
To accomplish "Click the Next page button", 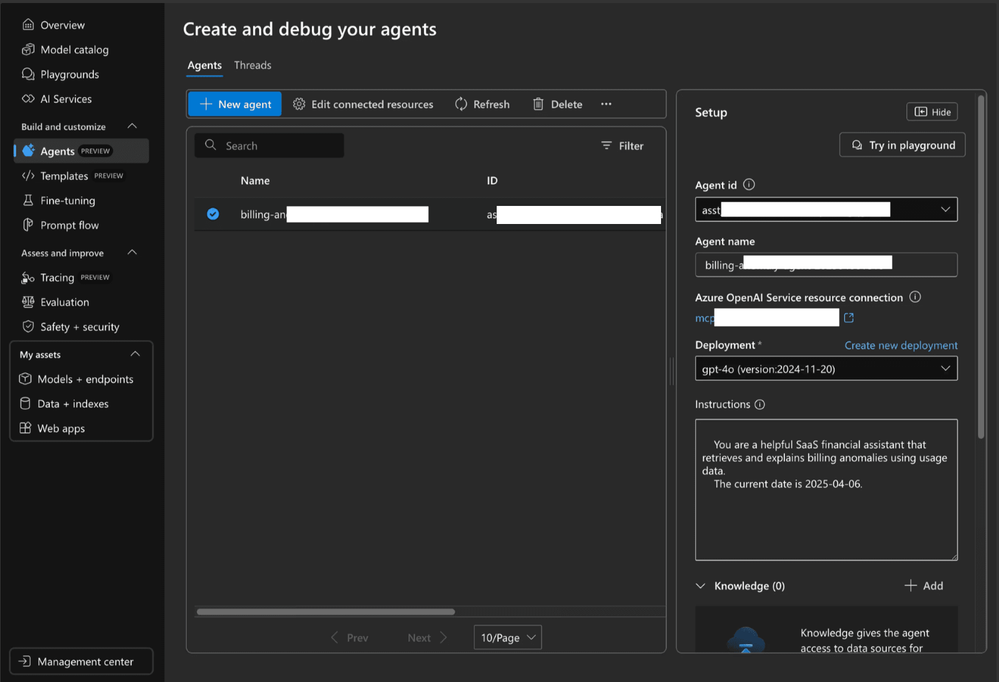I will 428,637.
